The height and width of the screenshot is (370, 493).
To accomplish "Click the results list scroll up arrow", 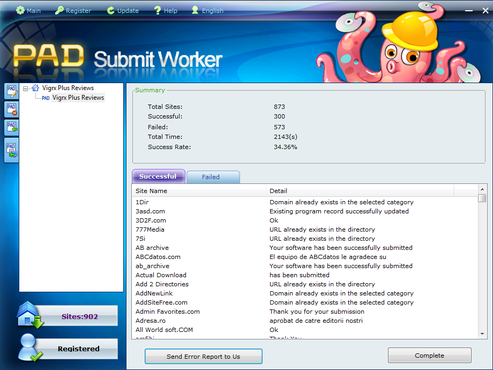I will (x=482, y=189).
